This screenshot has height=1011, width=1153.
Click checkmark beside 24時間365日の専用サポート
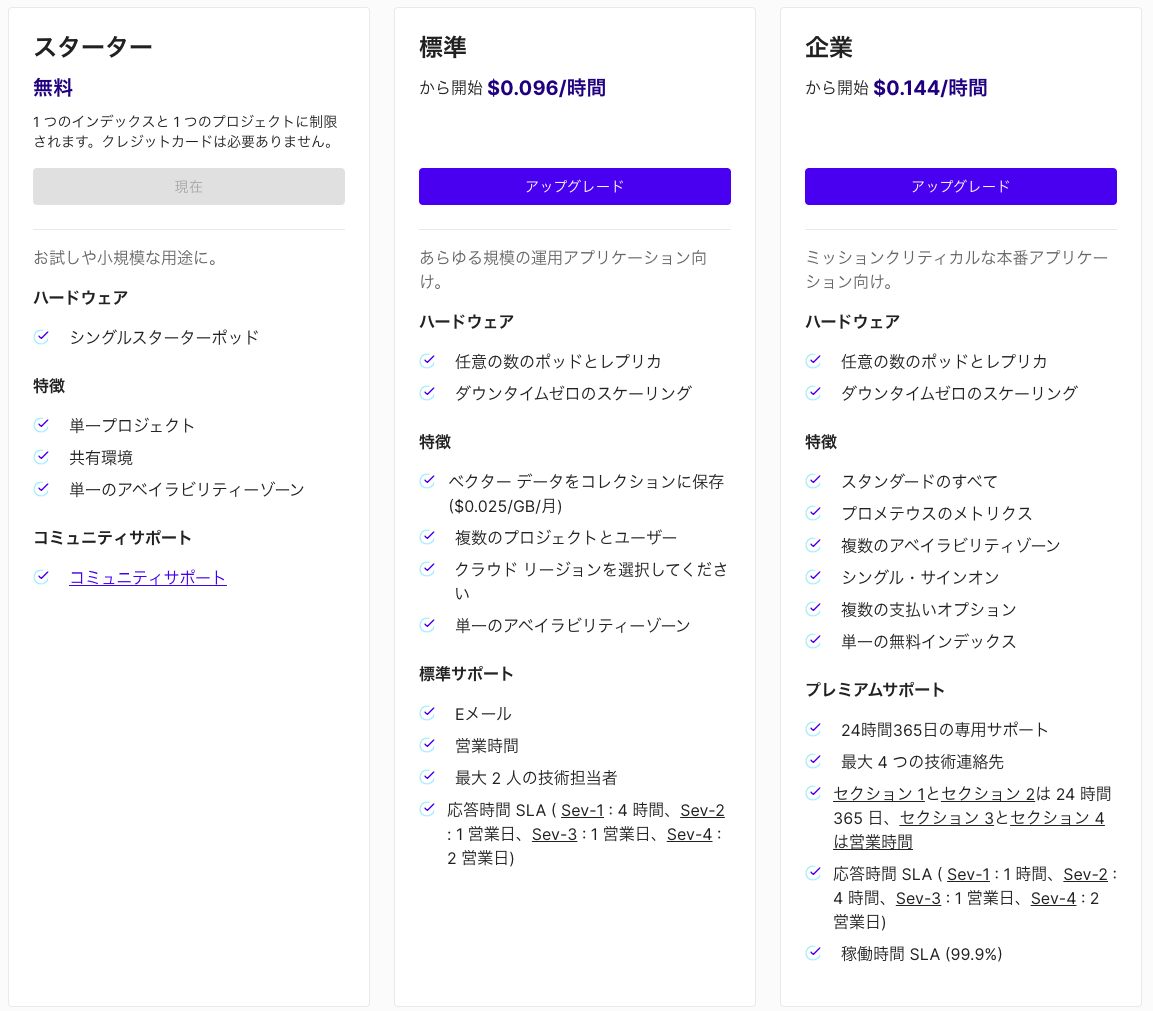[x=814, y=729]
